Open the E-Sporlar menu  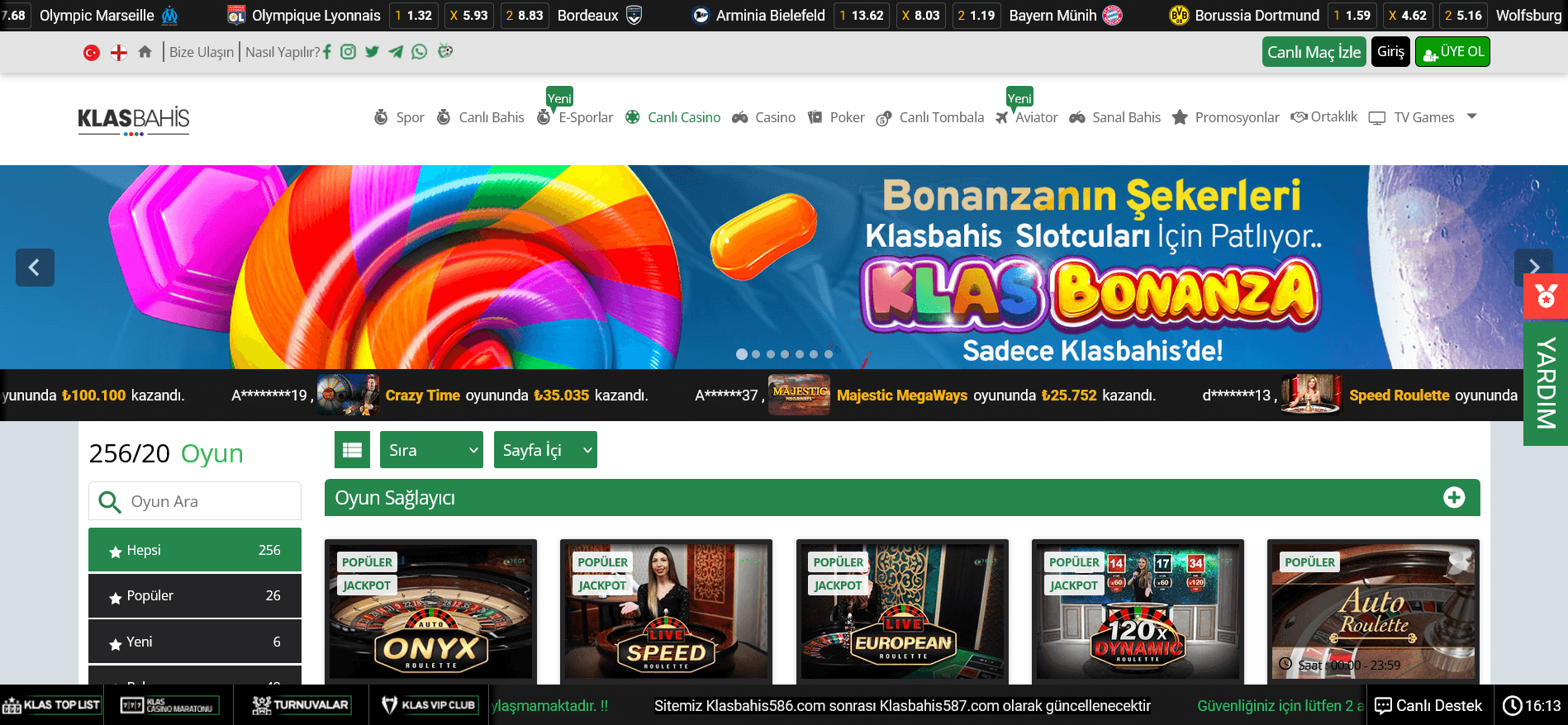click(x=575, y=117)
